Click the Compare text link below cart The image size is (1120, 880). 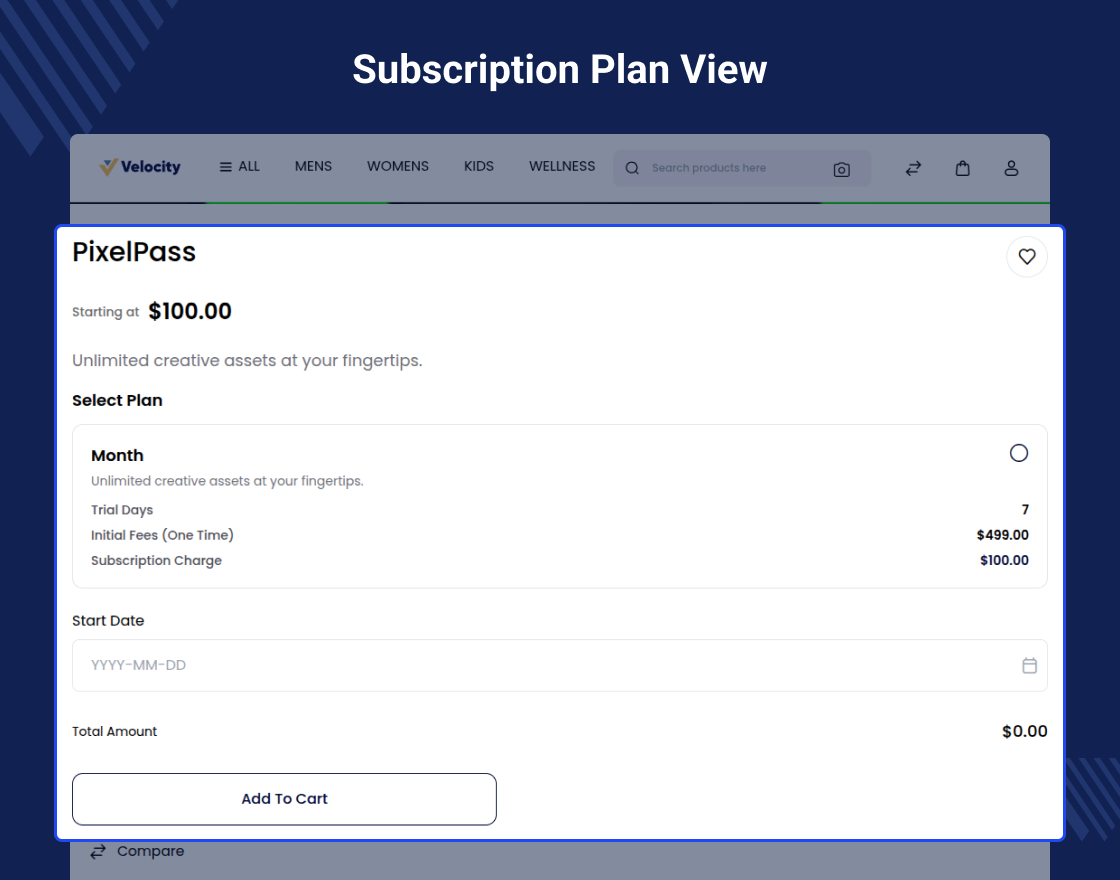coord(150,851)
